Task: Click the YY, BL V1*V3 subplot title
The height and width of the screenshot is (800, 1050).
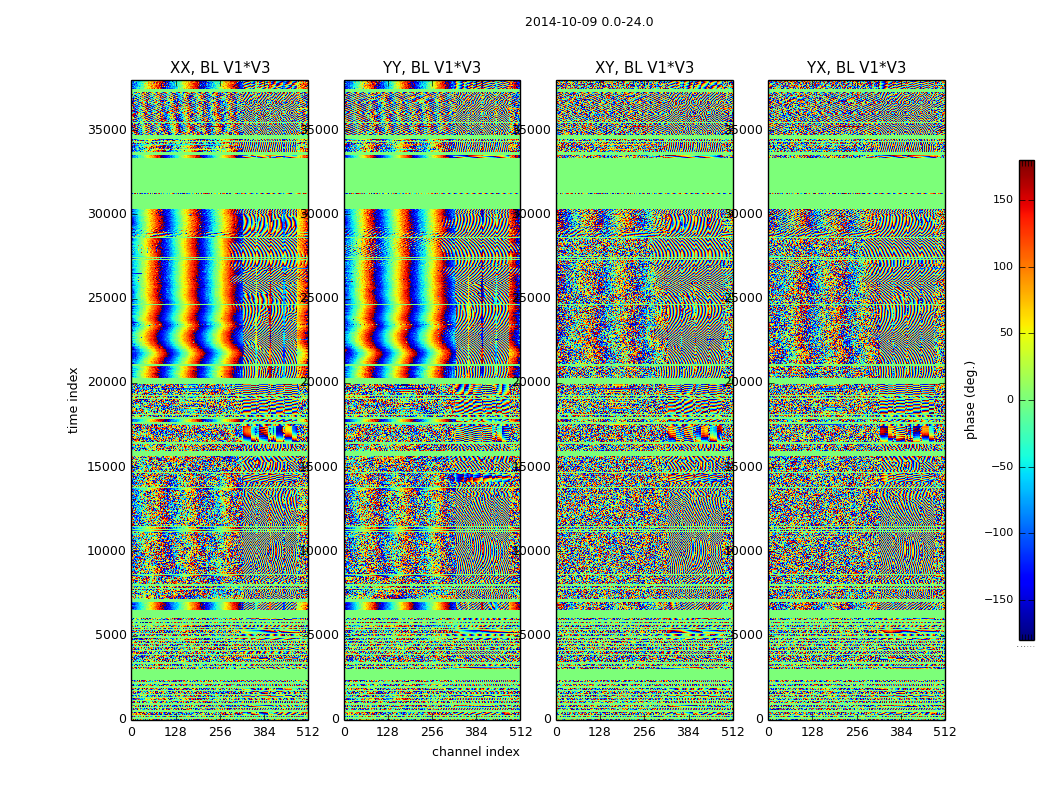Action: pyautogui.click(x=432, y=68)
